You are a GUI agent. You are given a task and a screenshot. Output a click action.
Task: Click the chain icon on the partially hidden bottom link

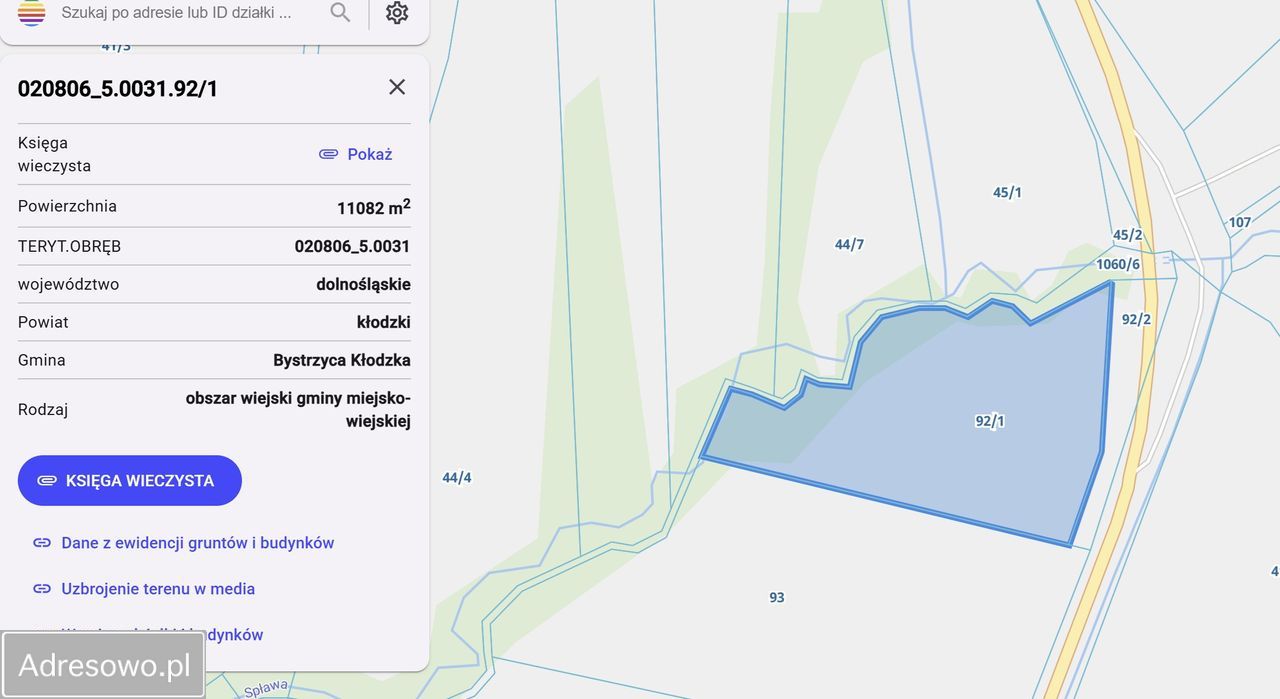pyautogui.click(x=41, y=634)
